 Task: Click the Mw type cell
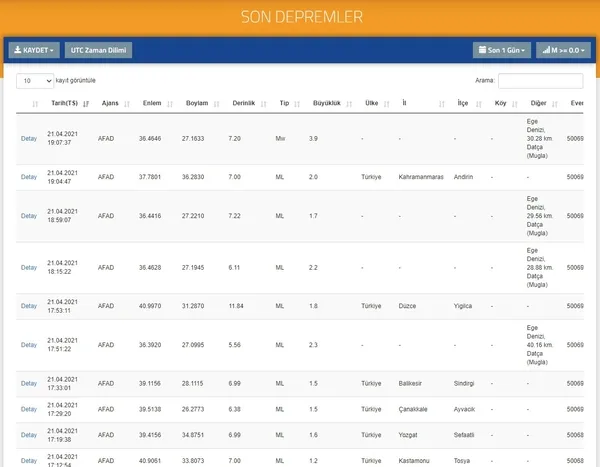coord(280,139)
